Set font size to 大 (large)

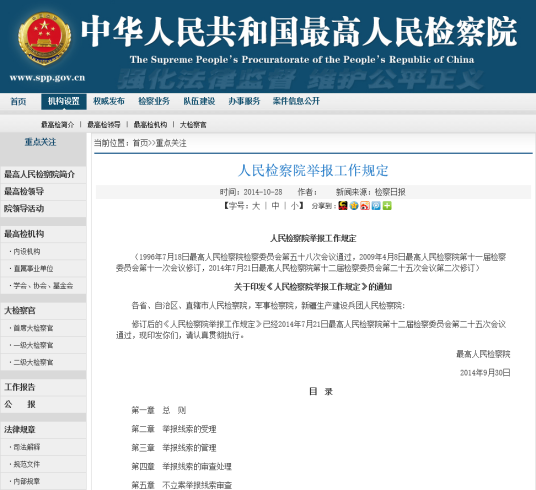coord(256,206)
